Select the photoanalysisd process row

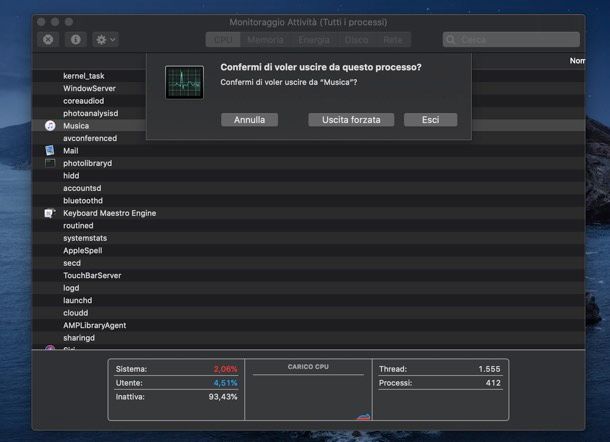tap(308, 113)
